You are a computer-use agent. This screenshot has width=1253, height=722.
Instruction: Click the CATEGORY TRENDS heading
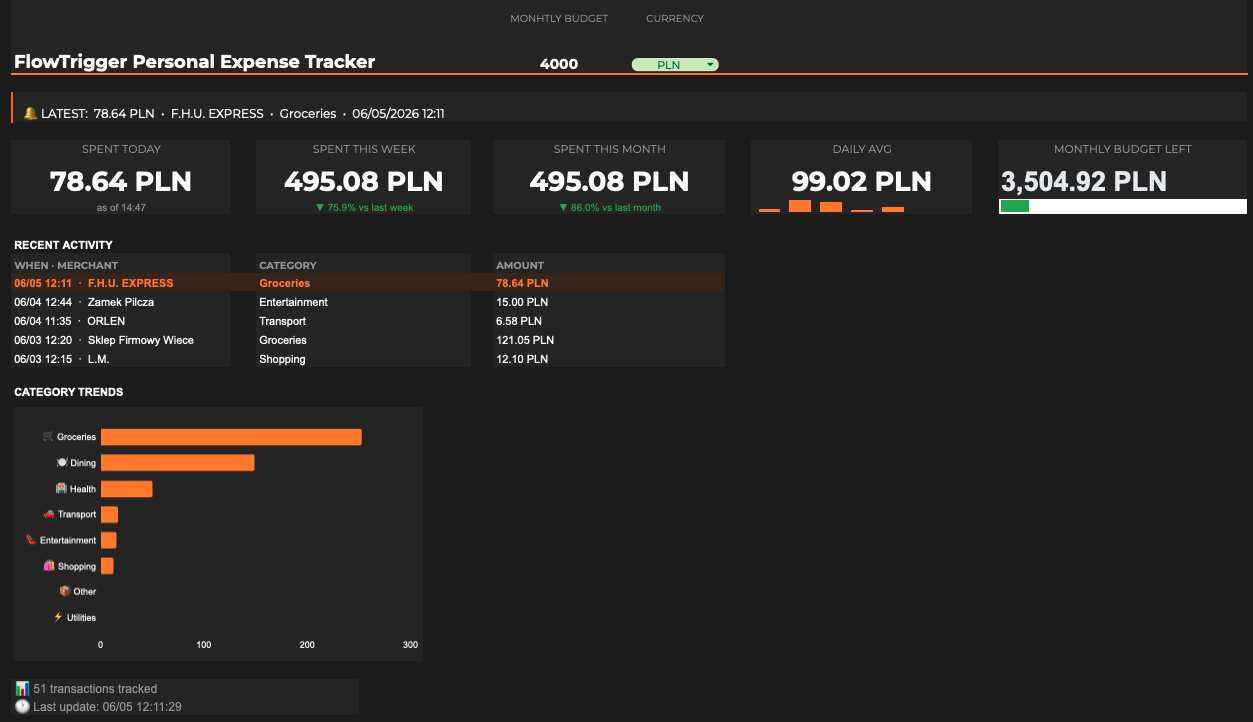69,392
